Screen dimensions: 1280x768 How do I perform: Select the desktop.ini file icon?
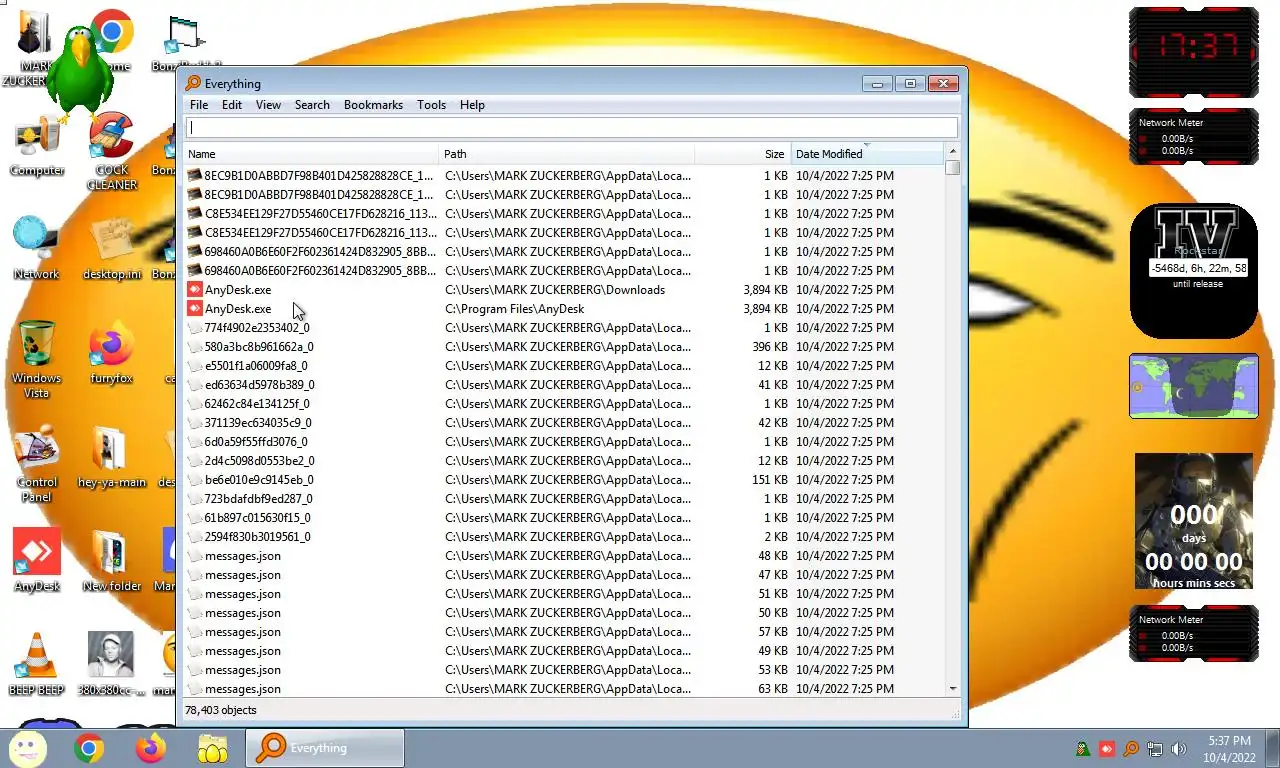(x=112, y=248)
